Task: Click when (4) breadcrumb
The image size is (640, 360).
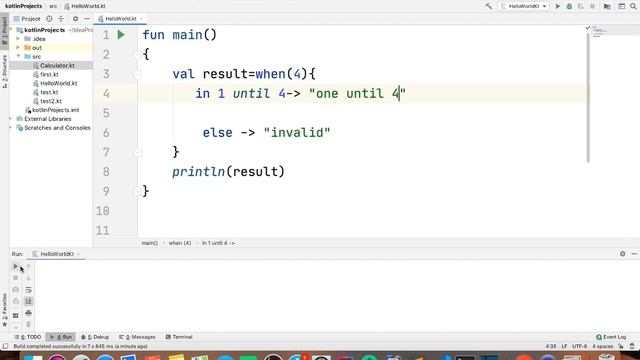Action: click(x=180, y=243)
